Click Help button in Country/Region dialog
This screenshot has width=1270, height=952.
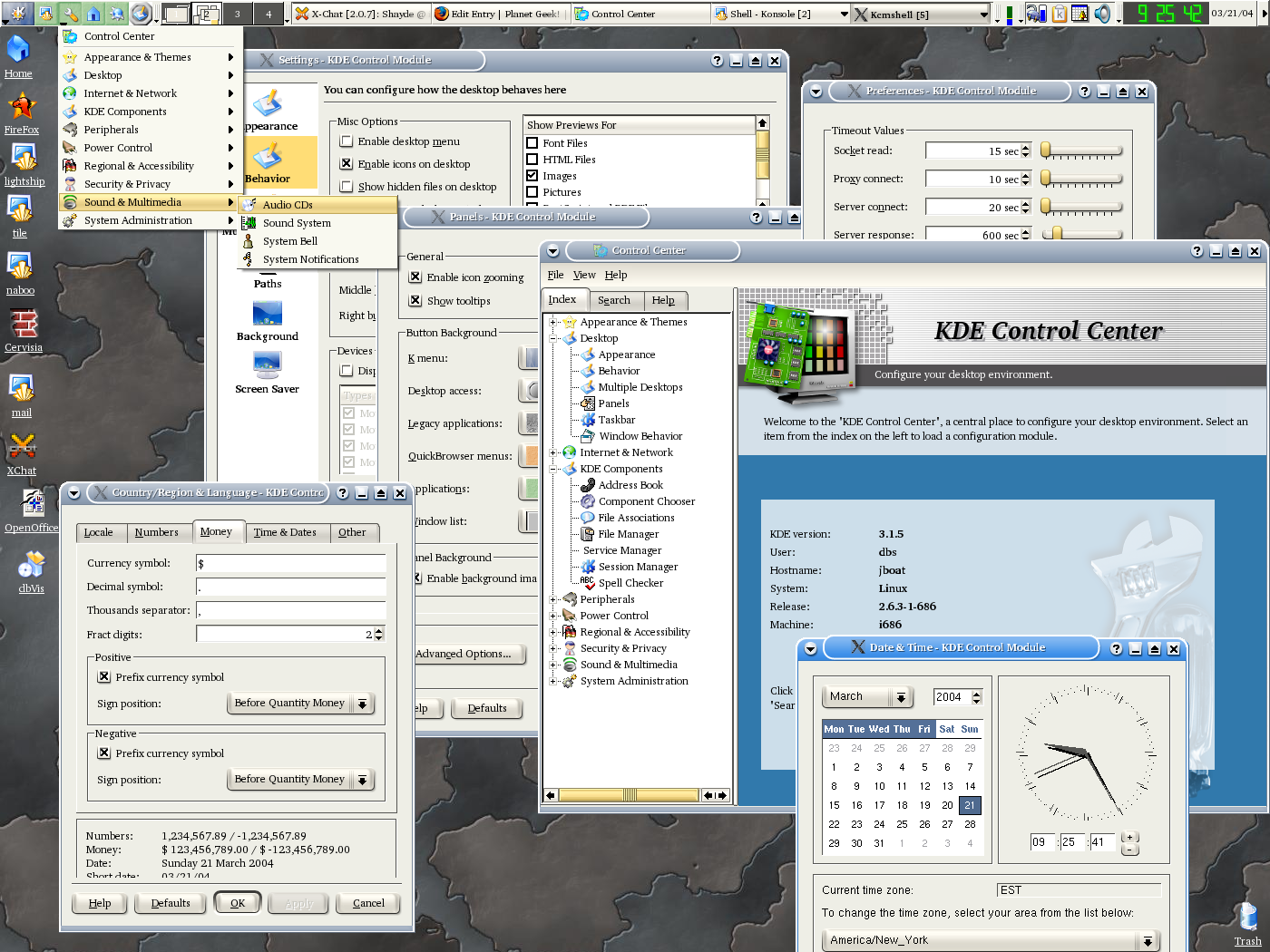coord(100,903)
